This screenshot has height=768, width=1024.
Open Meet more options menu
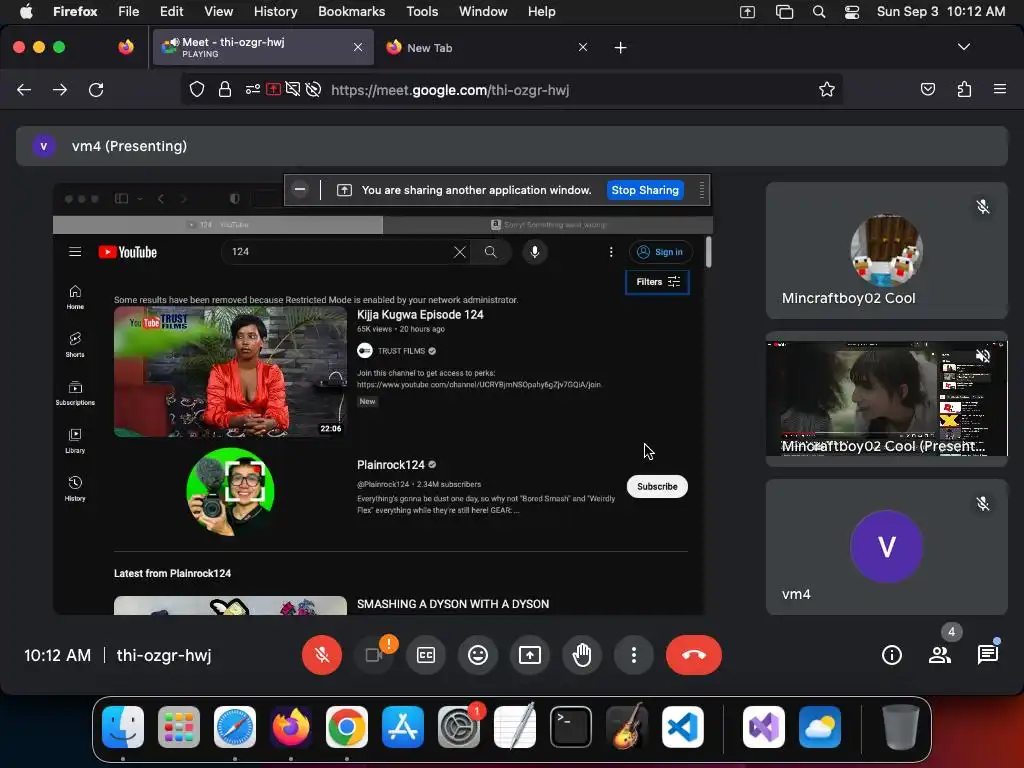click(x=633, y=654)
